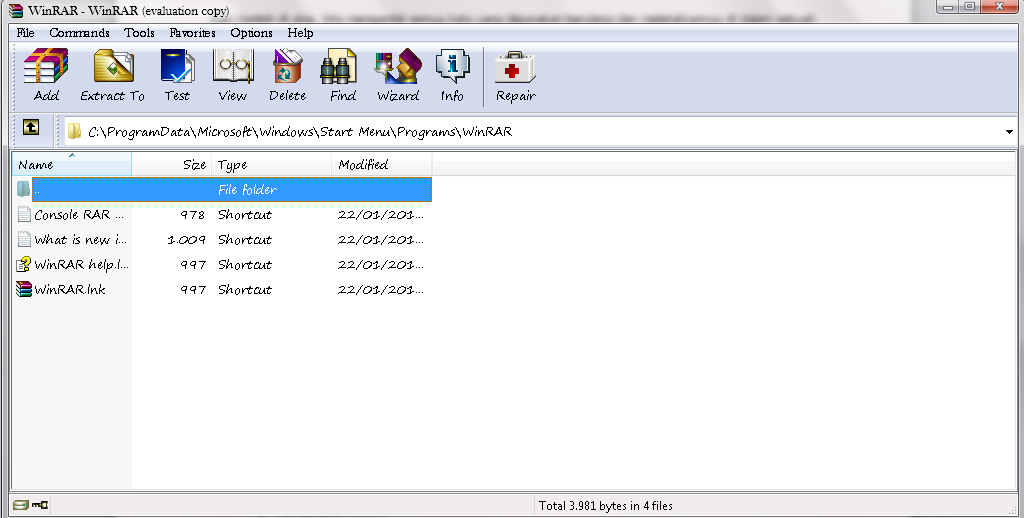Select the WinRAR help.lnk file name
The image size is (1024, 518).
pos(81,265)
